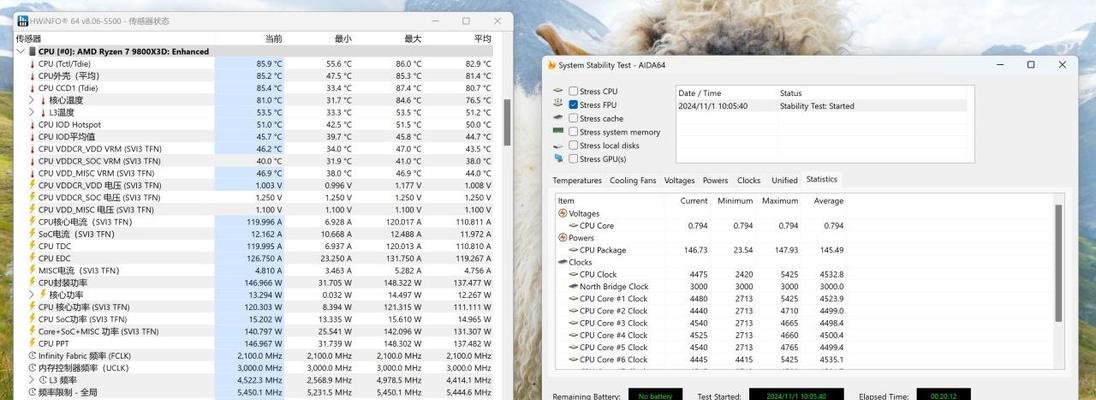Switch to the Cooling Fans tab
This screenshot has width=1096, height=400.
[x=633, y=180]
